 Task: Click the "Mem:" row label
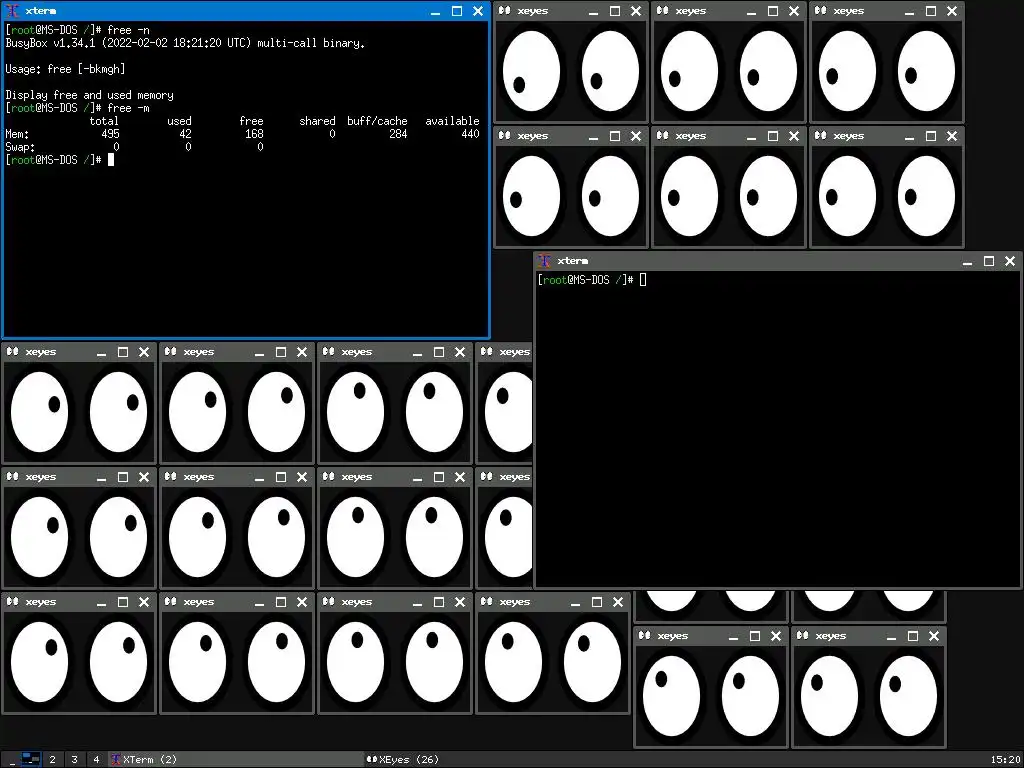17,134
